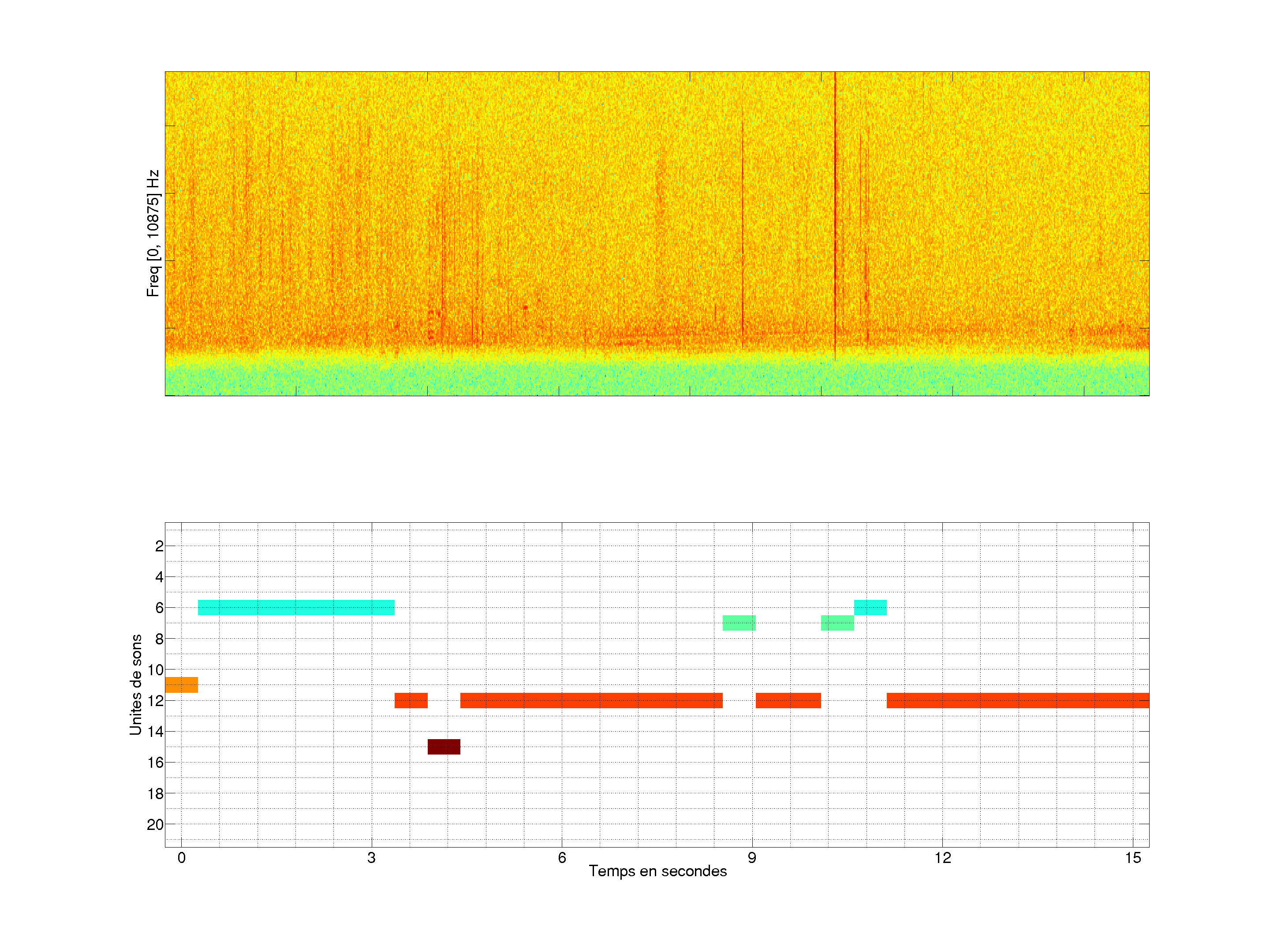The height and width of the screenshot is (952, 1270).
Task: Click the x-axis tick label 12
Action: [942, 858]
